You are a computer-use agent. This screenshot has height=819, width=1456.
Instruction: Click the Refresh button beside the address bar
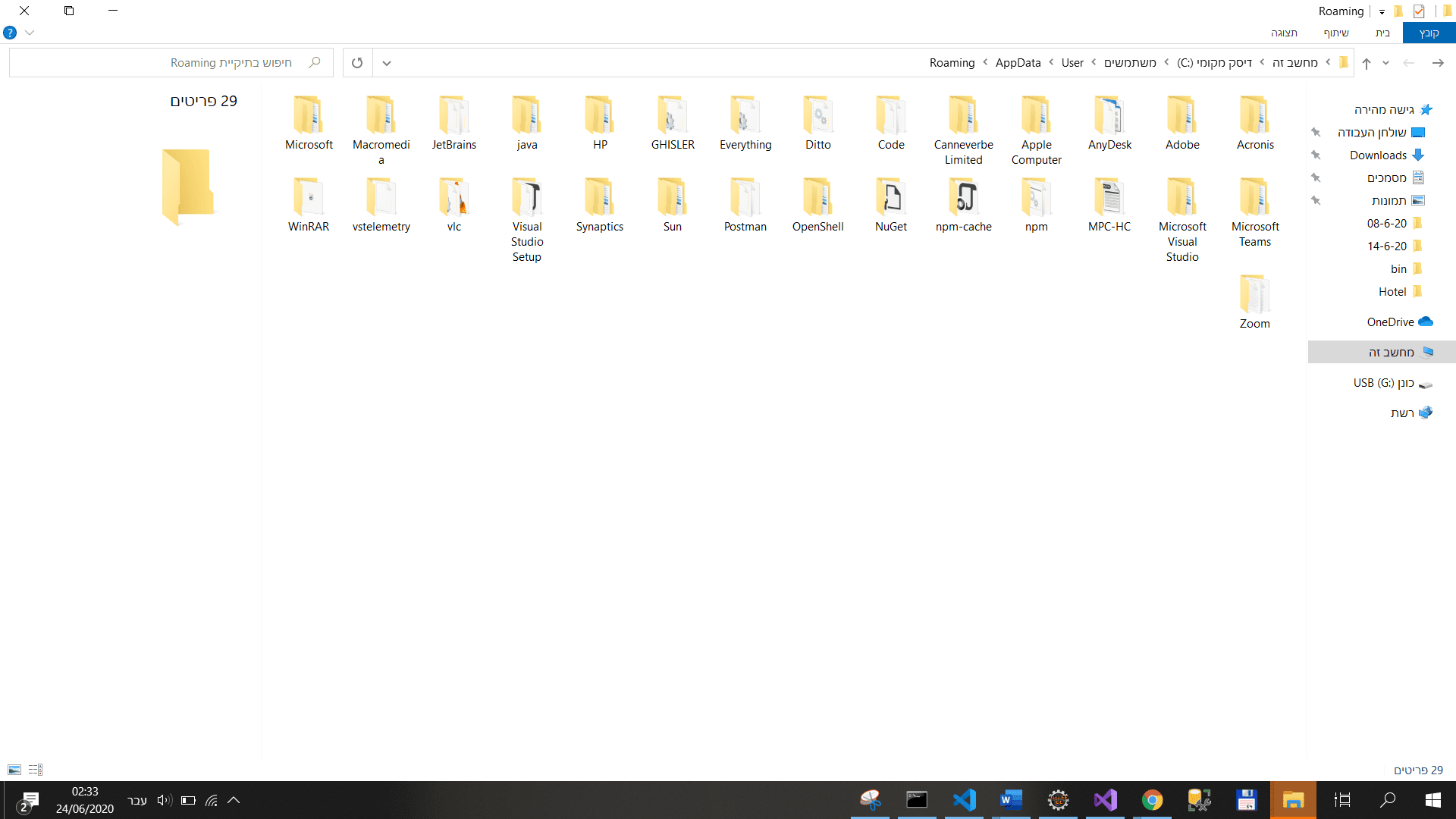click(357, 63)
